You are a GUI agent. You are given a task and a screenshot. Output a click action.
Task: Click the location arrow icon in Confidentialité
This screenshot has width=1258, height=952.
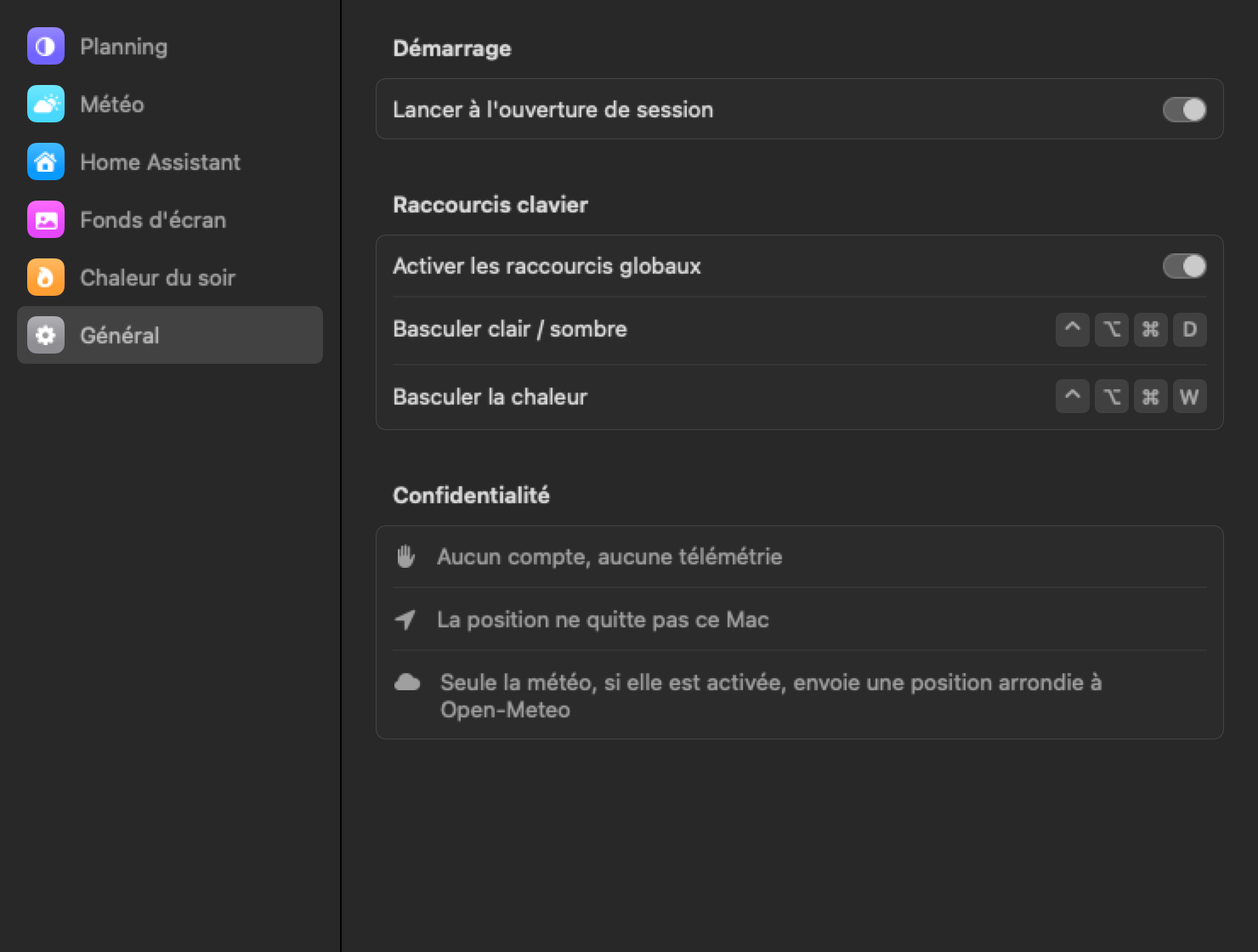pyautogui.click(x=405, y=620)
